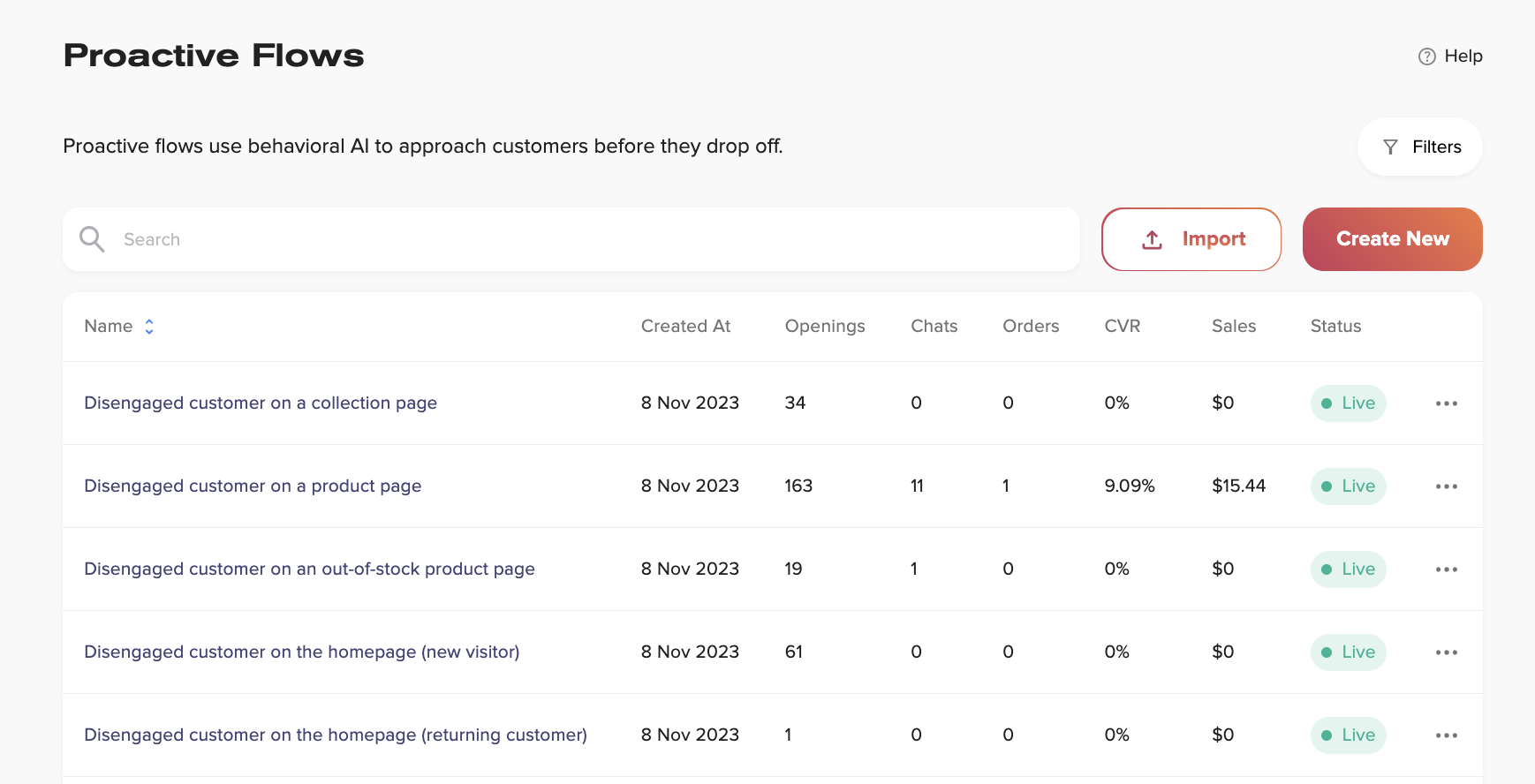Viewport: 1535px width, 784px height.
Task: Click the search magnifier icon
Action: click(x=92, y=239)
